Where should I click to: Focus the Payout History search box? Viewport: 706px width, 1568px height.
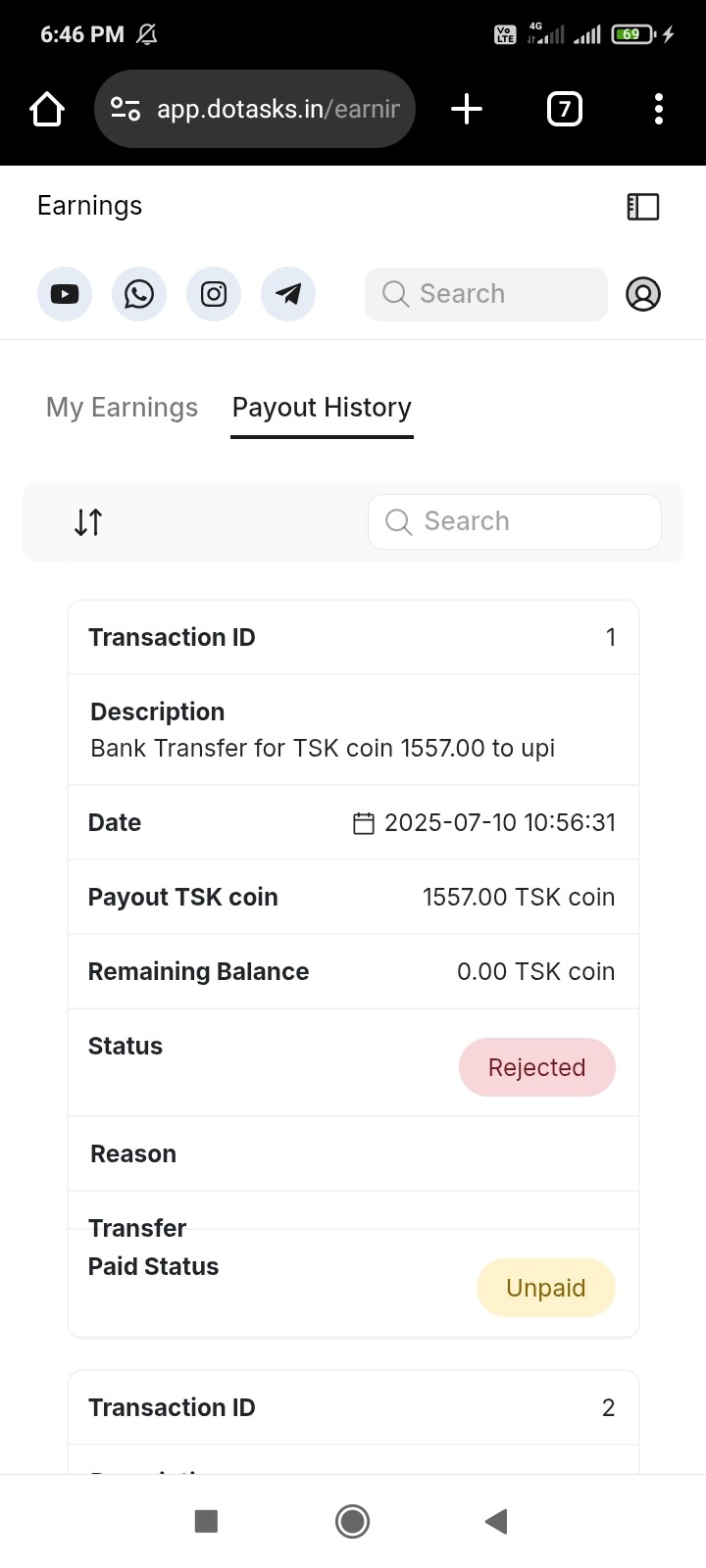coord(515,521)
